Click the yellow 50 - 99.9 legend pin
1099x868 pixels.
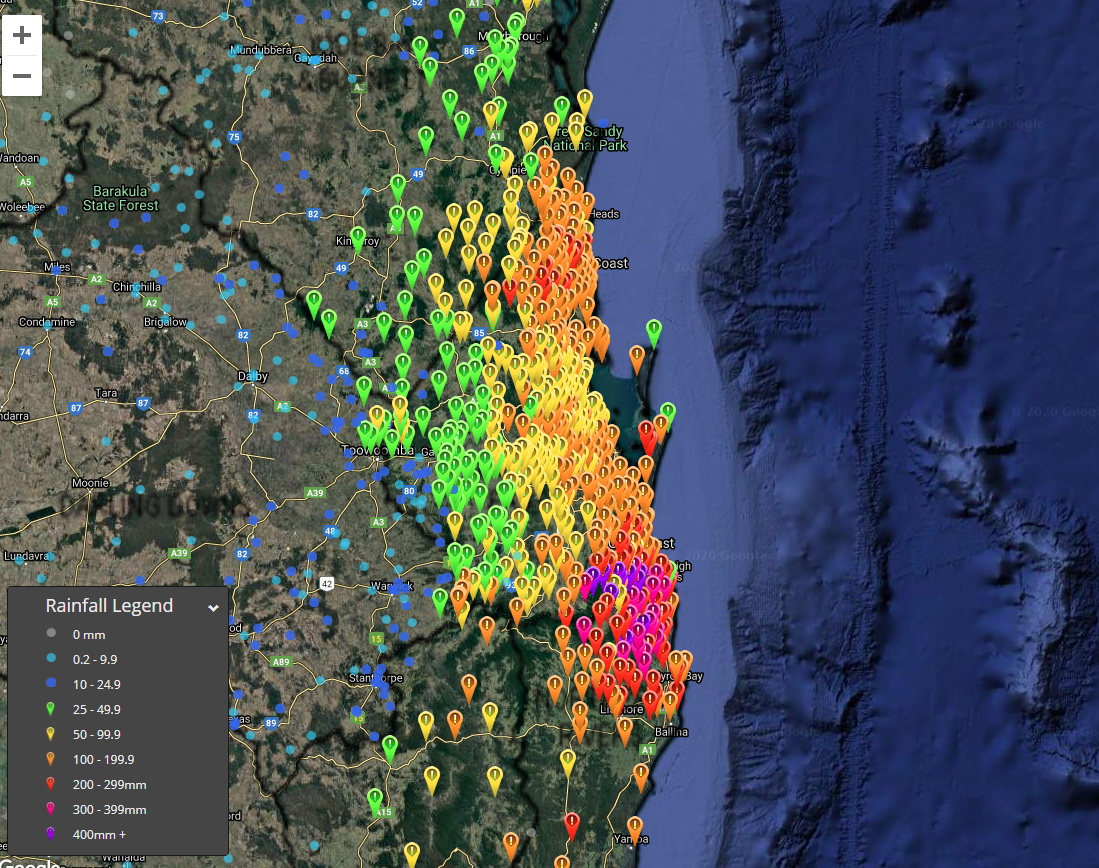coord(50,734)
